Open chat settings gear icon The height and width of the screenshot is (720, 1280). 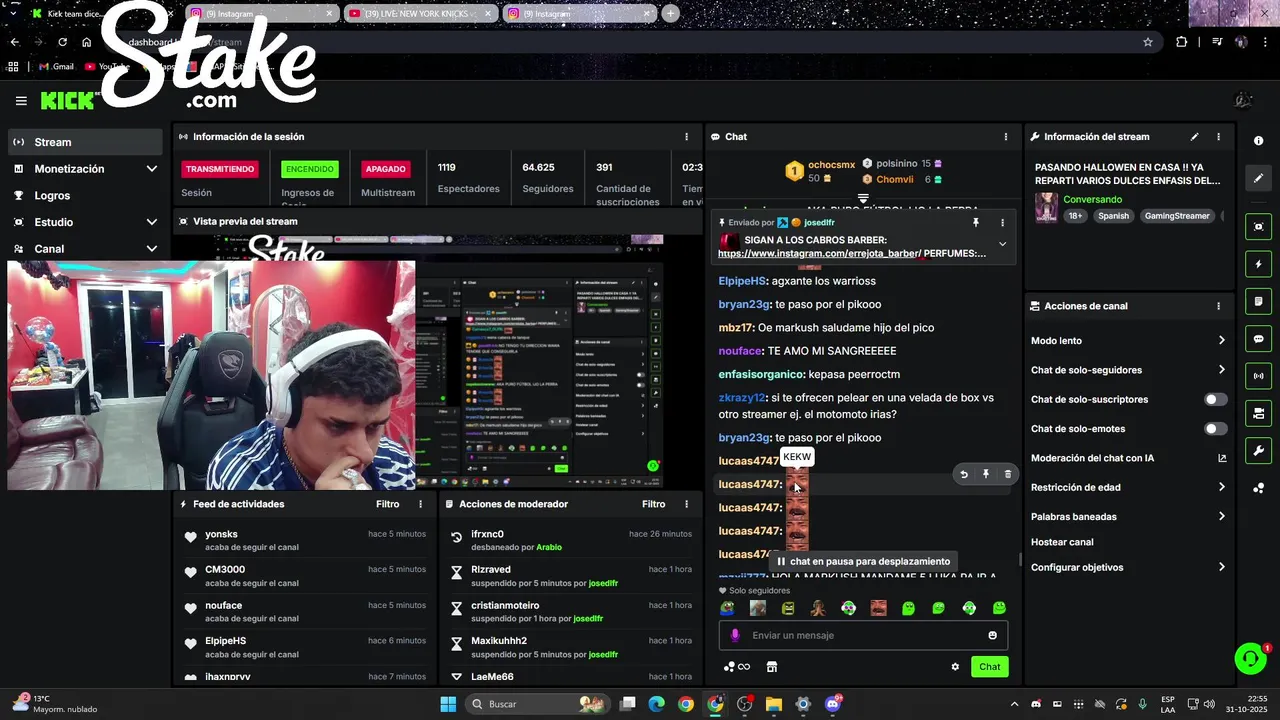(x=955, y=667)
